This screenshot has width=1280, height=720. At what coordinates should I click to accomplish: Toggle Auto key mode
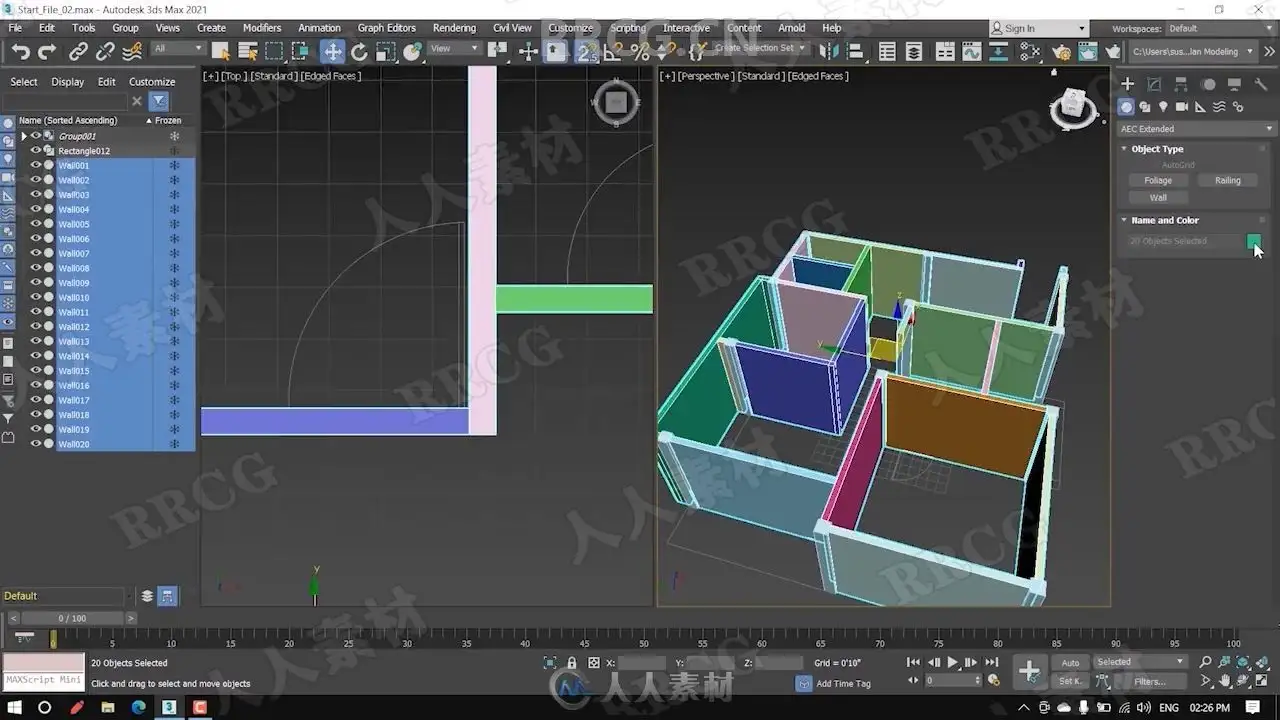1070,663
